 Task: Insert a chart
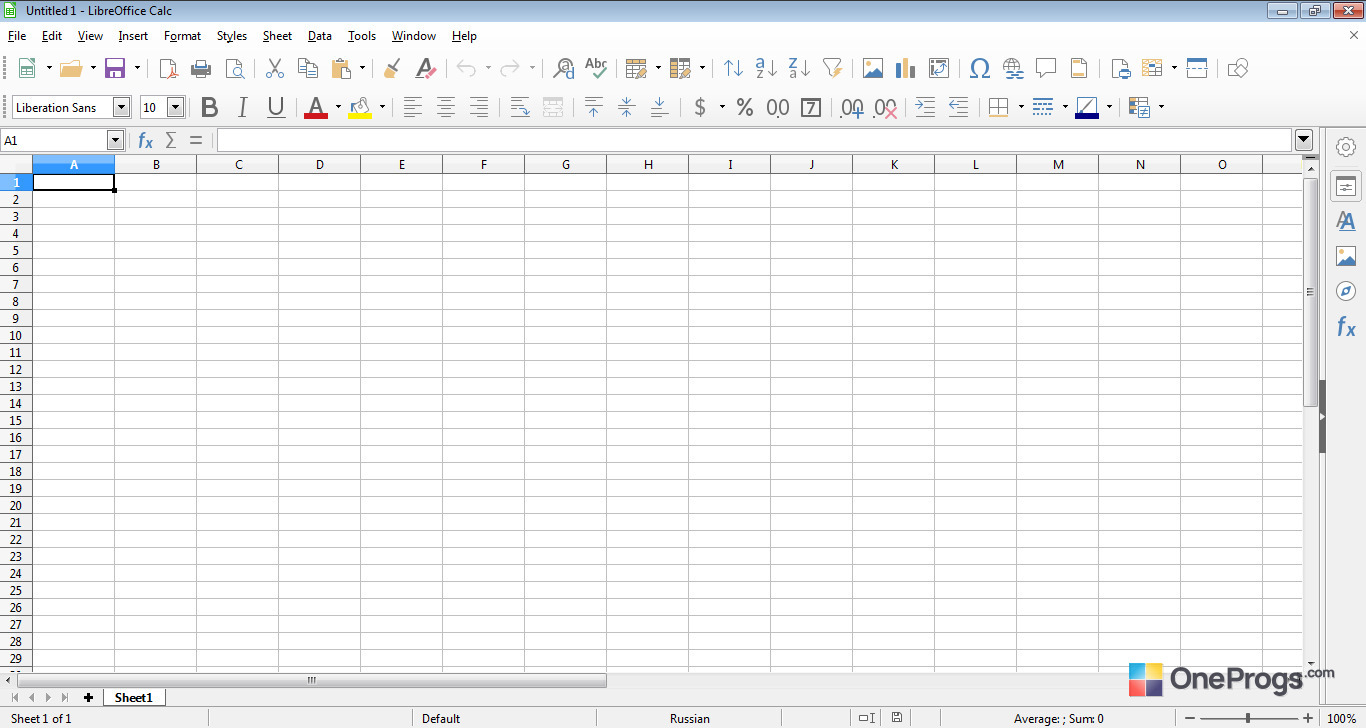tap(905, 68)
